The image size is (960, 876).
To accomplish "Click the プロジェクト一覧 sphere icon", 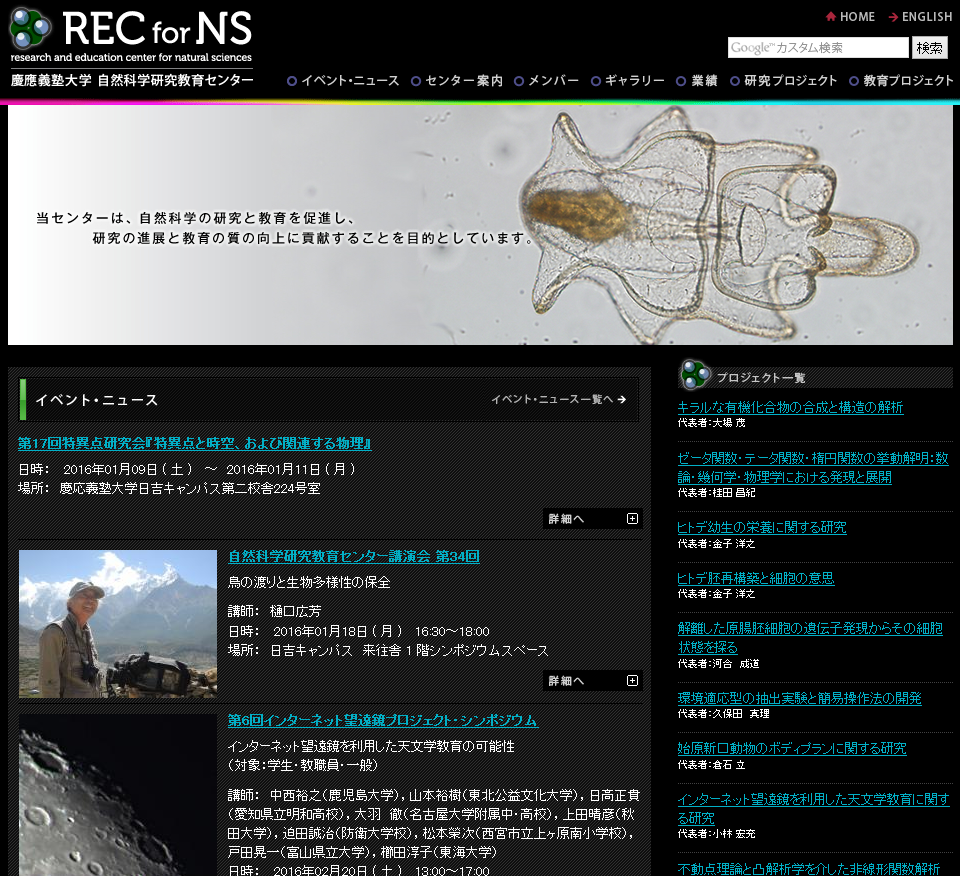I will point(696,375).
